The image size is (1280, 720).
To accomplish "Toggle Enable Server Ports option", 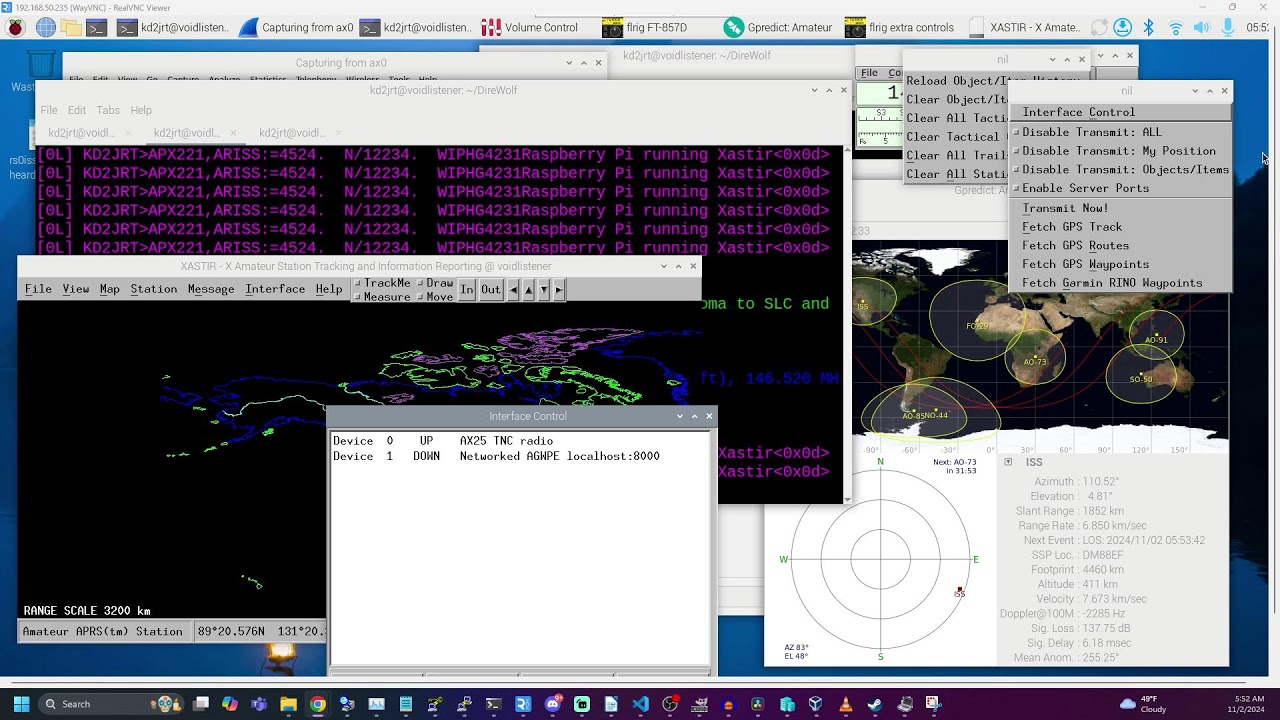I will (x=1120, y=188).
